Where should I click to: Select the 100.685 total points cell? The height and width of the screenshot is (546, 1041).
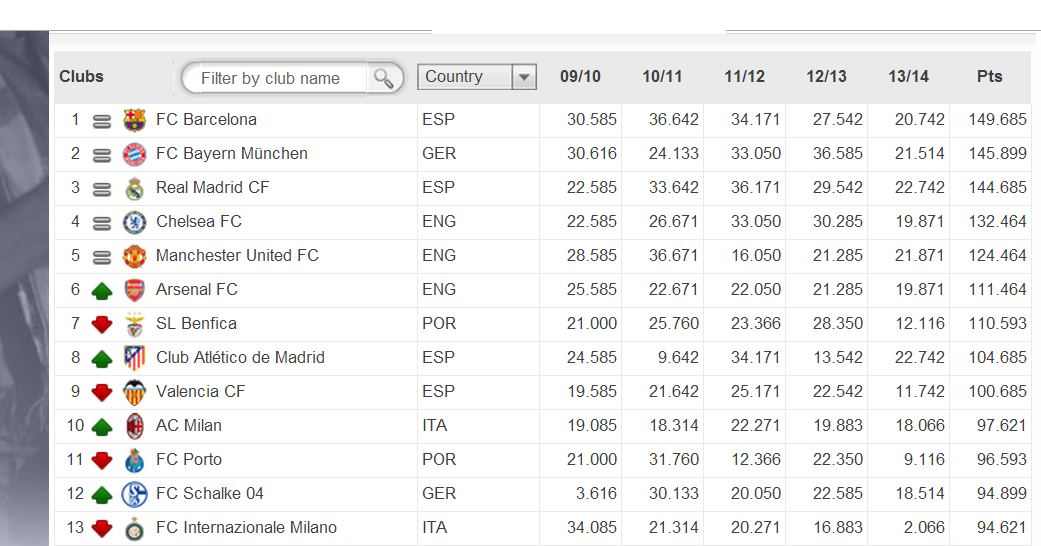pos(991,392)
